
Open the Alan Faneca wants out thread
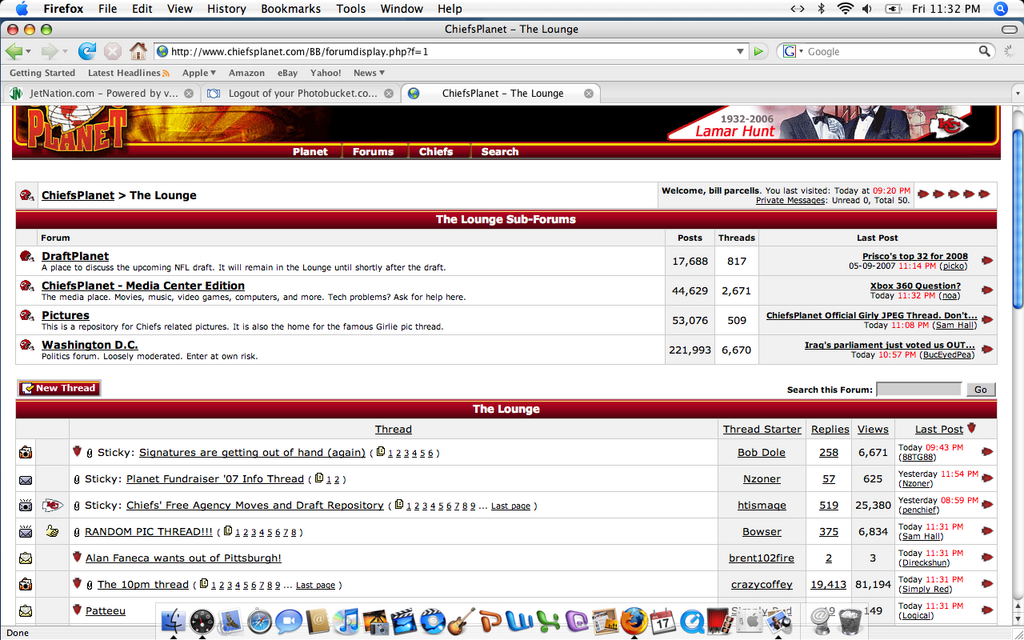click(x=184, y=558)
